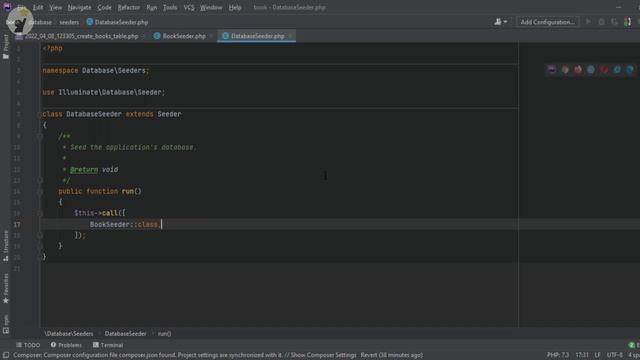Image resolution: width=640 pixels, height=360 pixels.
Task: Click the Run with Coverage icon
Action: pyautogui.click(x=614, y=22)
